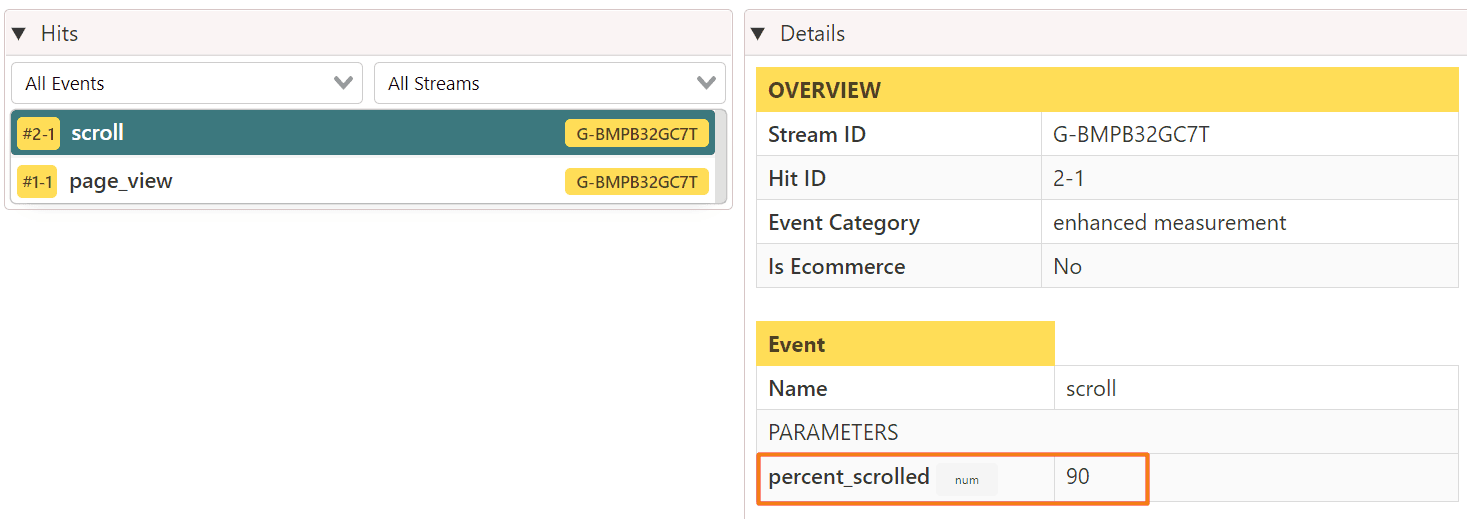
Task: Click the PARAMETERS row
Action: (1107, 432)
